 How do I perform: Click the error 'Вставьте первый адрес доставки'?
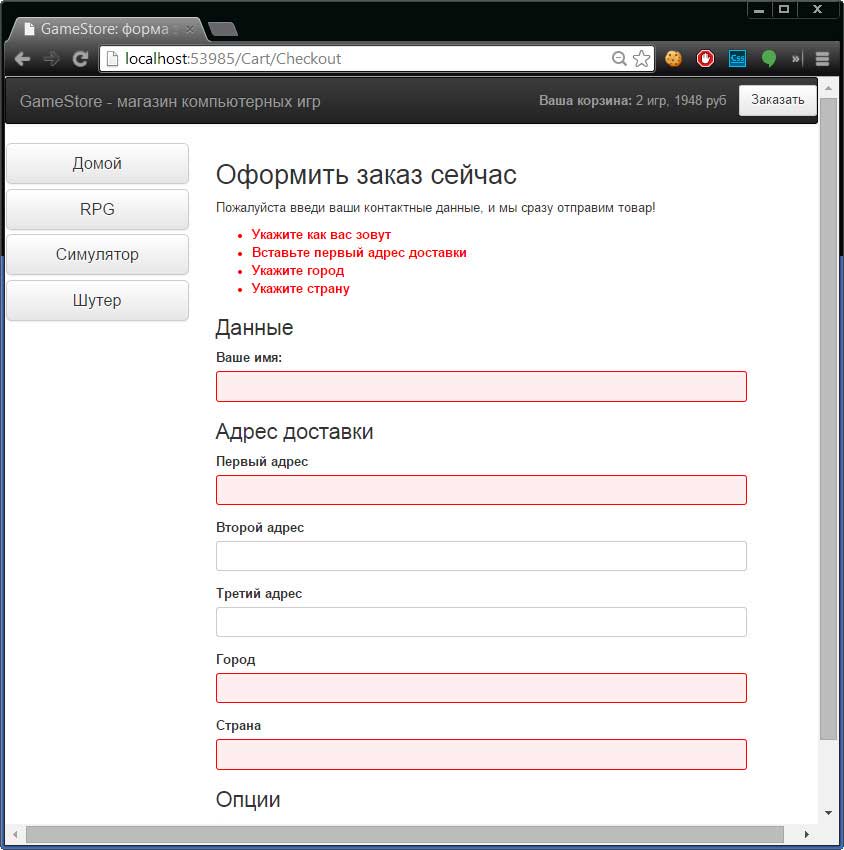[x=359, y=253]
